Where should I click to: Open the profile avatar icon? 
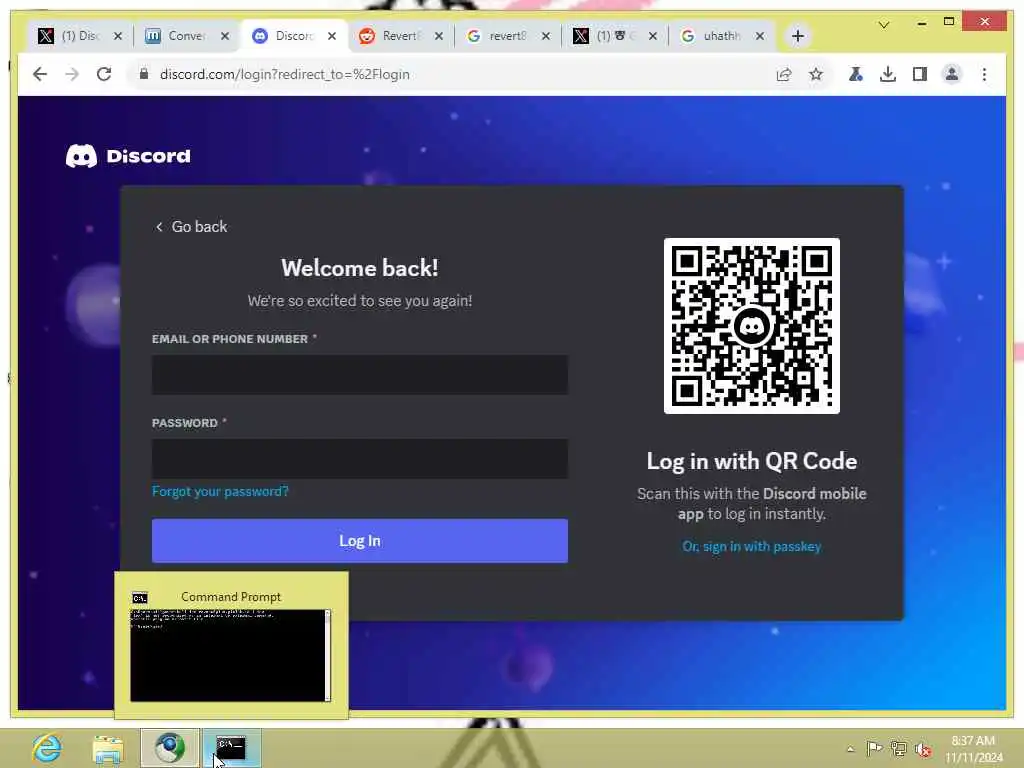pyautogui.click(x=952, y=74)
